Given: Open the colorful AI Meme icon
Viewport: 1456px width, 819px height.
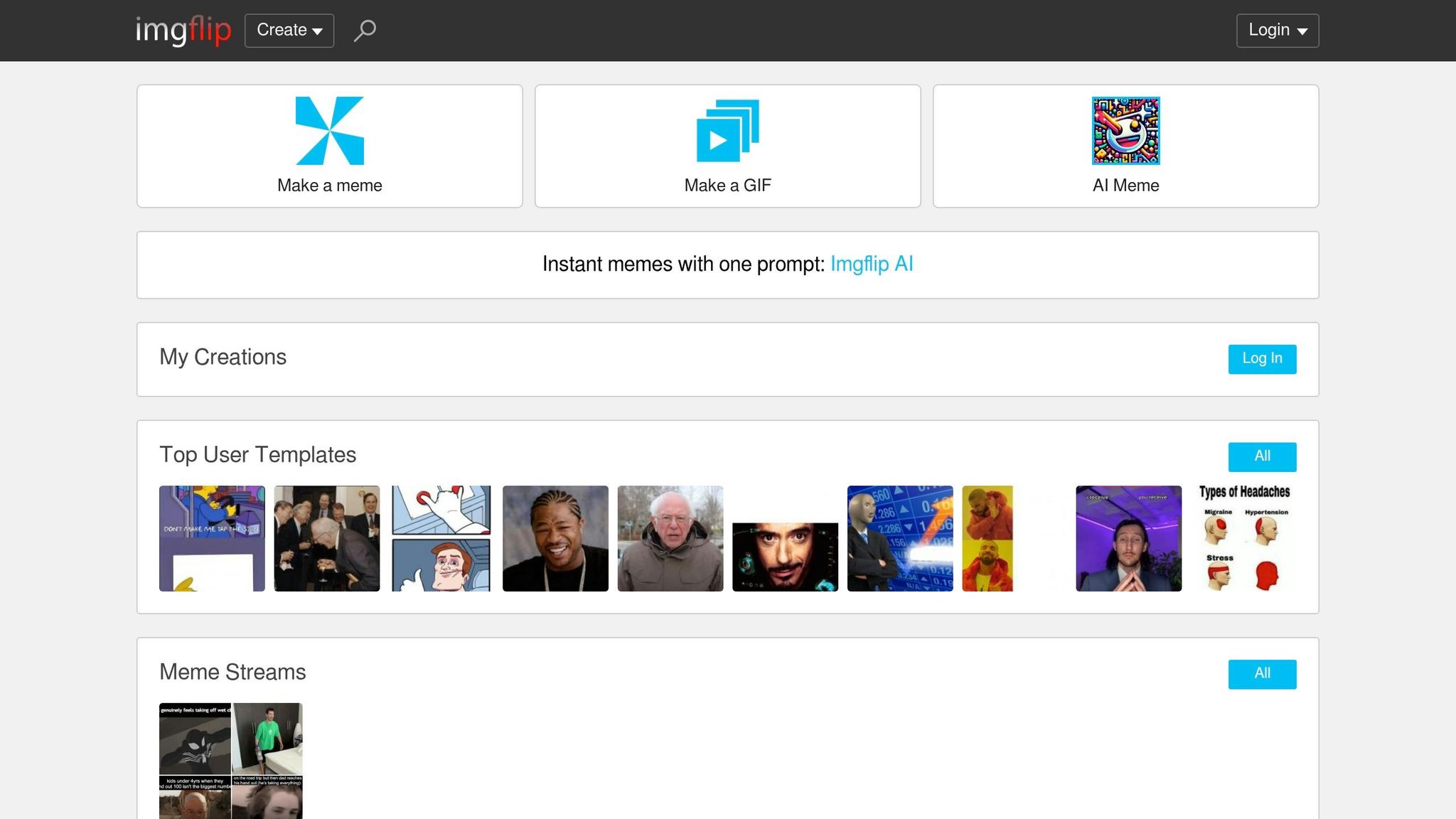Looking at the screenshot, I should point(1126,131).
